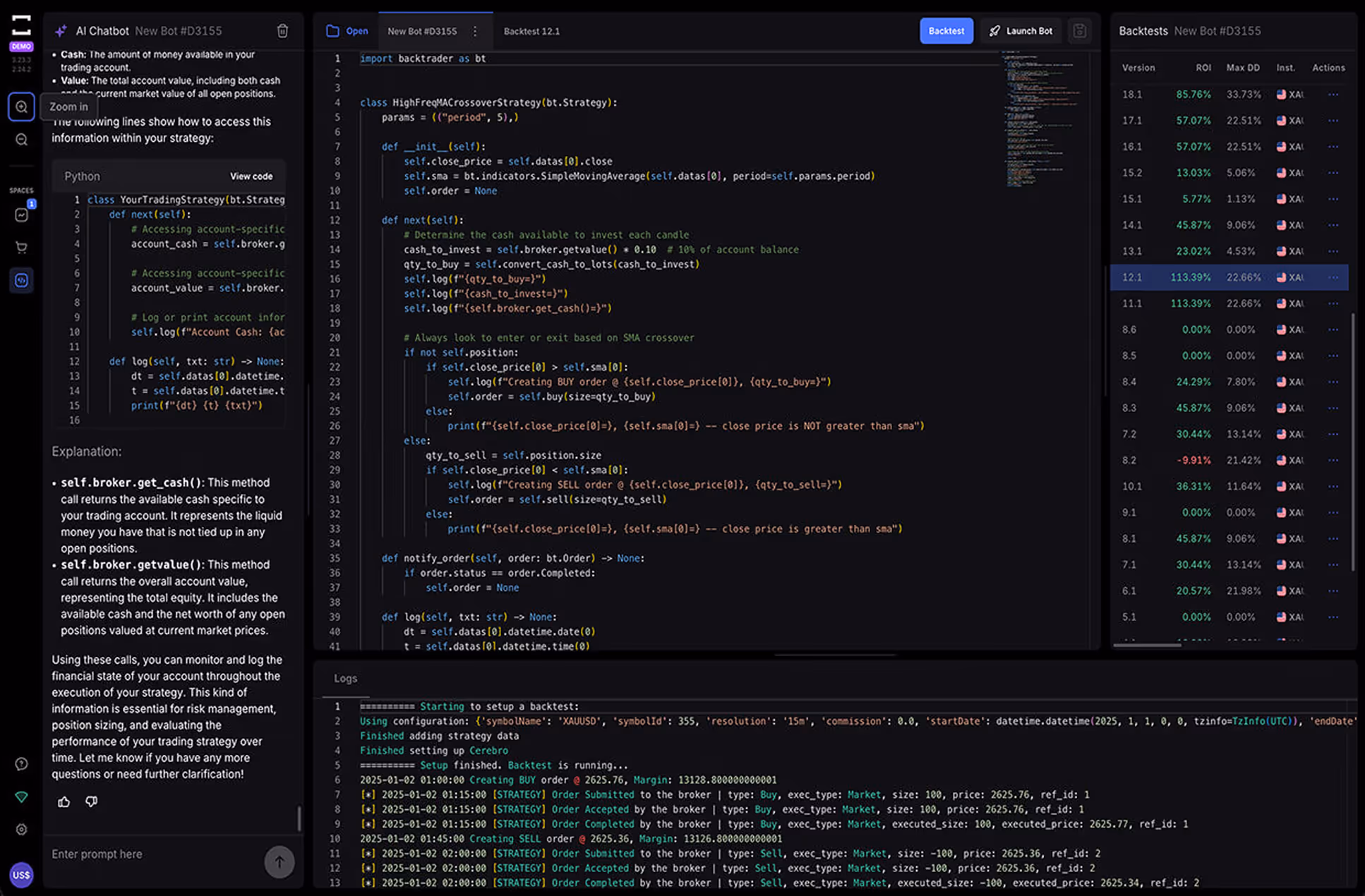The image size is (1365, 896).
Task: Click the Explanation: heading in chat
Action: 86,452
